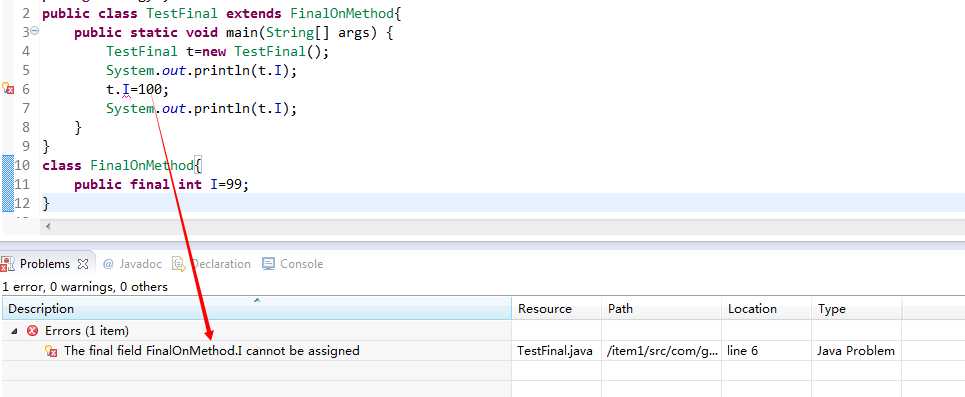
Task: Collapse the main method fold toggle on line 3
Action: coord(35,31)
